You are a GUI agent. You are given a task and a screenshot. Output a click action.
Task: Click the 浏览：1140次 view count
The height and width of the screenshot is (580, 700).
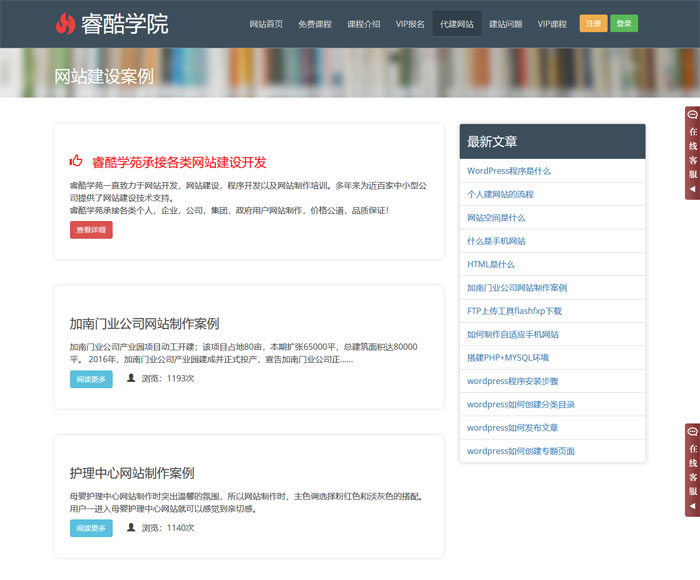(168, 528)
